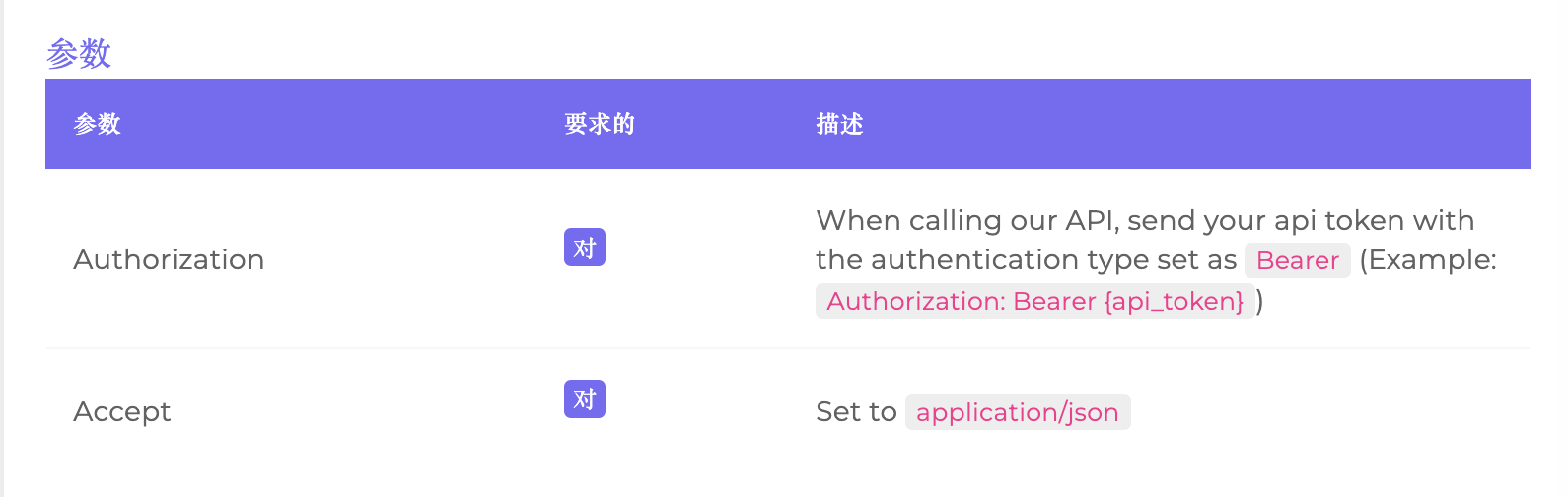The image size is (1568, 497).
Task: Click the closing parenthesis after api_token snippet
Action: tap(1260, 301)
